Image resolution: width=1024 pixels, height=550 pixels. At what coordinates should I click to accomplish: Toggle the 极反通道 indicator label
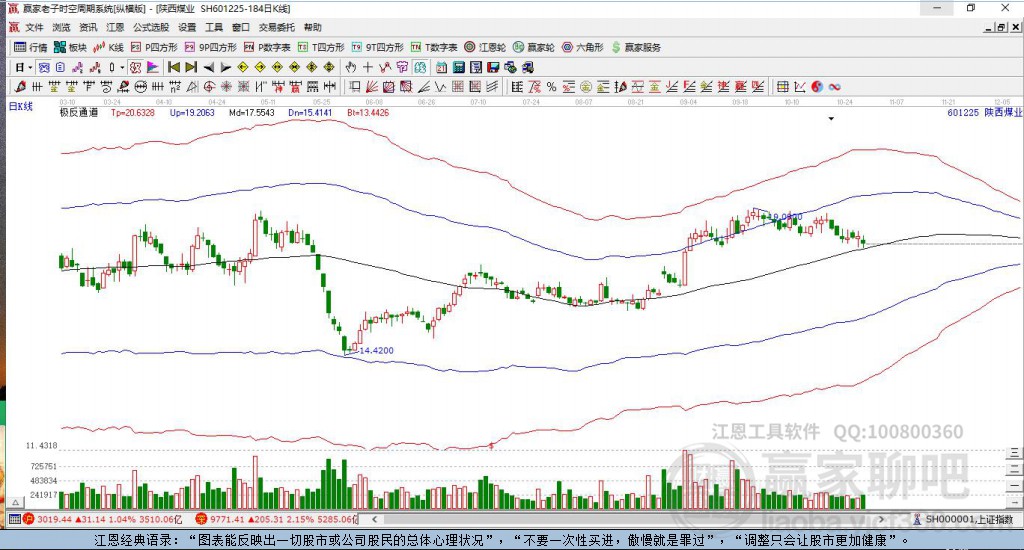79,113
